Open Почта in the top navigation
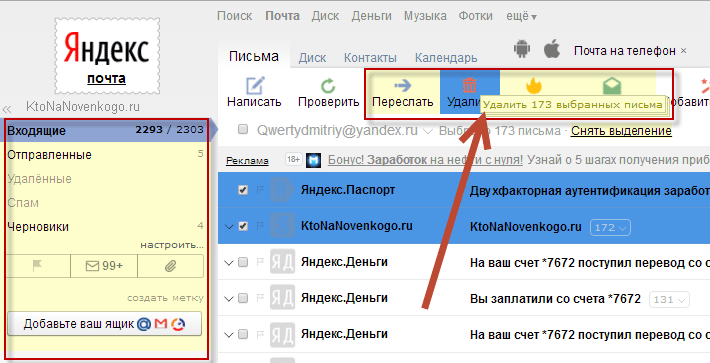This screenshot has height=363, width=710. pos(282,16)
